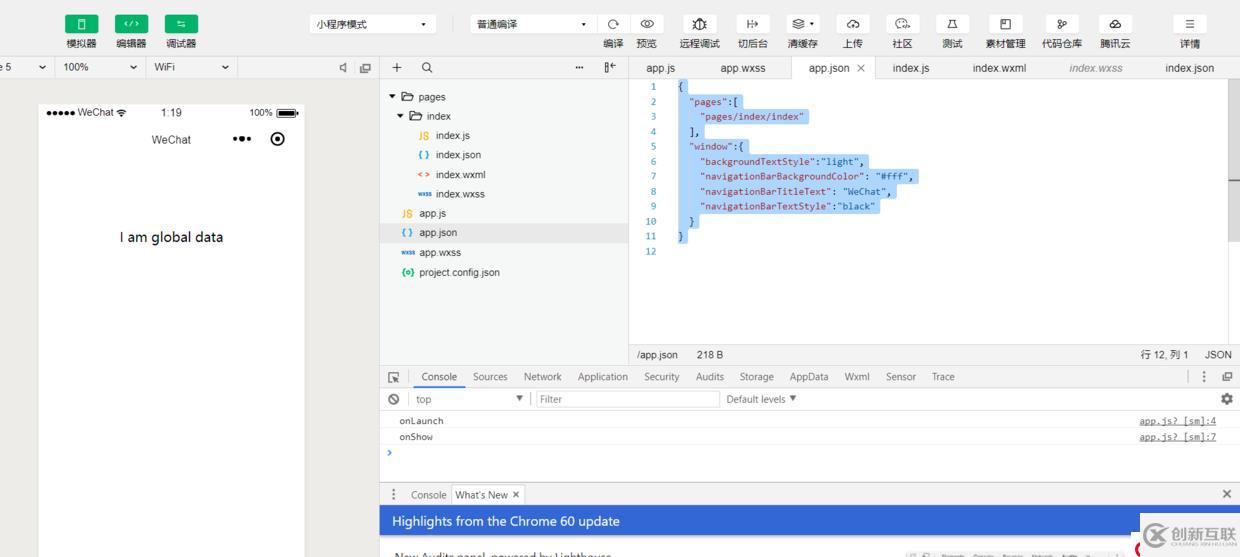Open devtools customize vertical dots menu
This screenshot has width=1240, height=557.
(1204, 377)
